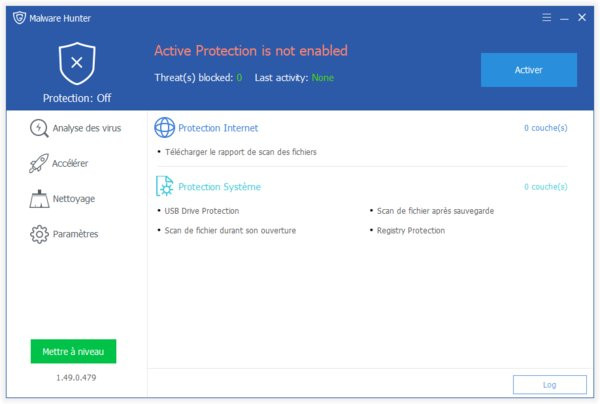Click 'Scan de fichier durant son ouverture'
This screenshot has height=404, width=600.
point(230,230)
